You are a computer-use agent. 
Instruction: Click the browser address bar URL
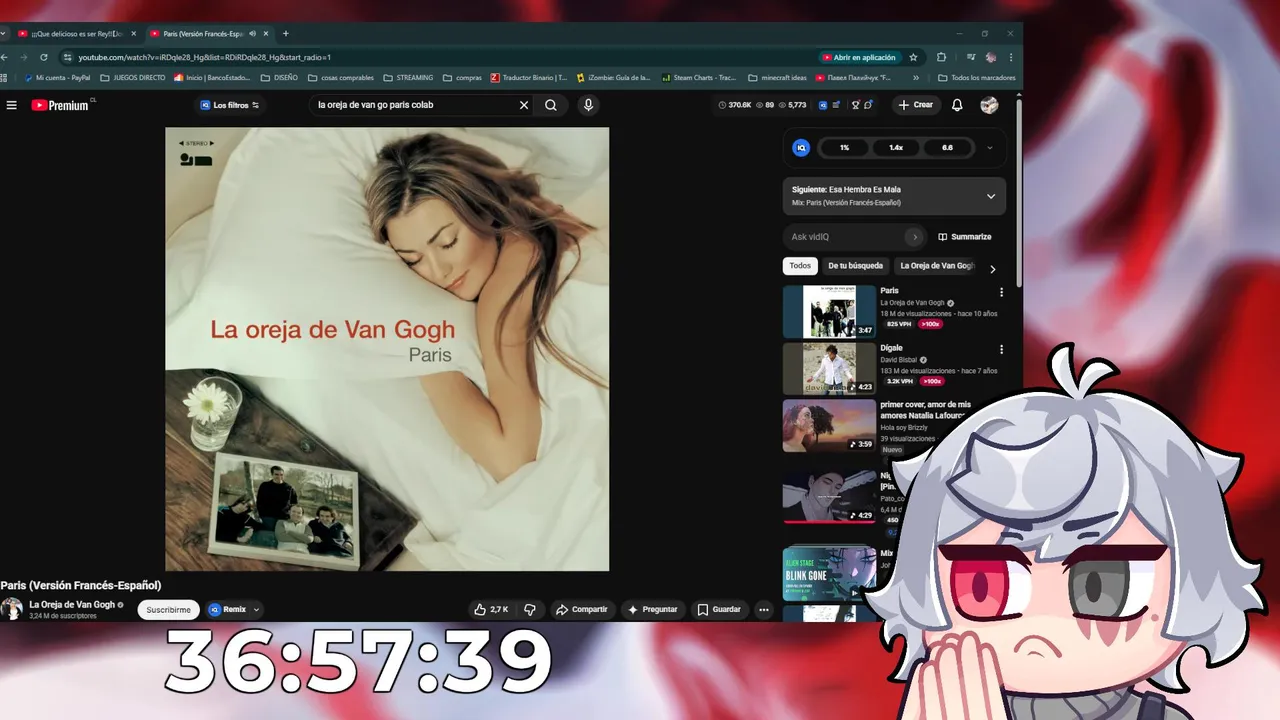pos(205,57)
